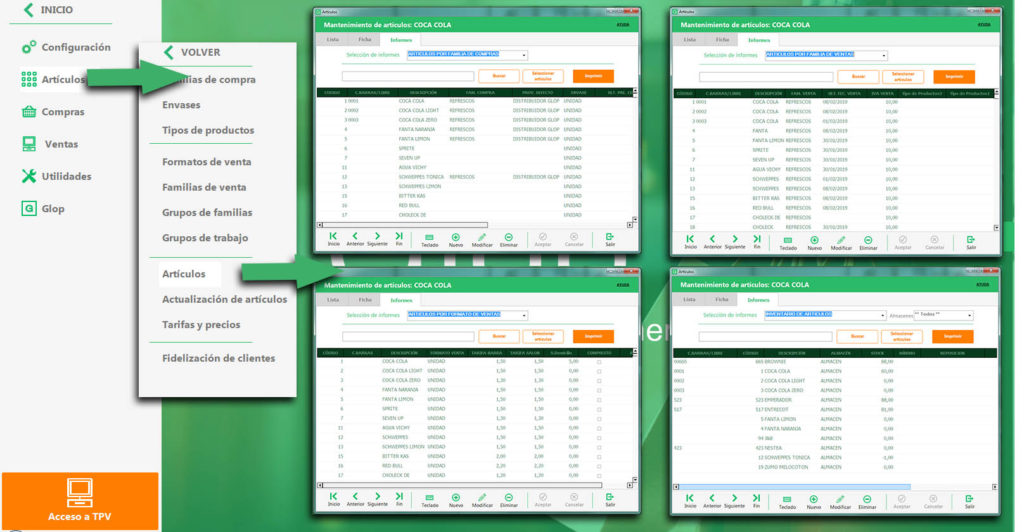This screenshot has width=1024, height=532.
Task: Expand report dropdown in familia de ventas window
Action: (884, 55)
